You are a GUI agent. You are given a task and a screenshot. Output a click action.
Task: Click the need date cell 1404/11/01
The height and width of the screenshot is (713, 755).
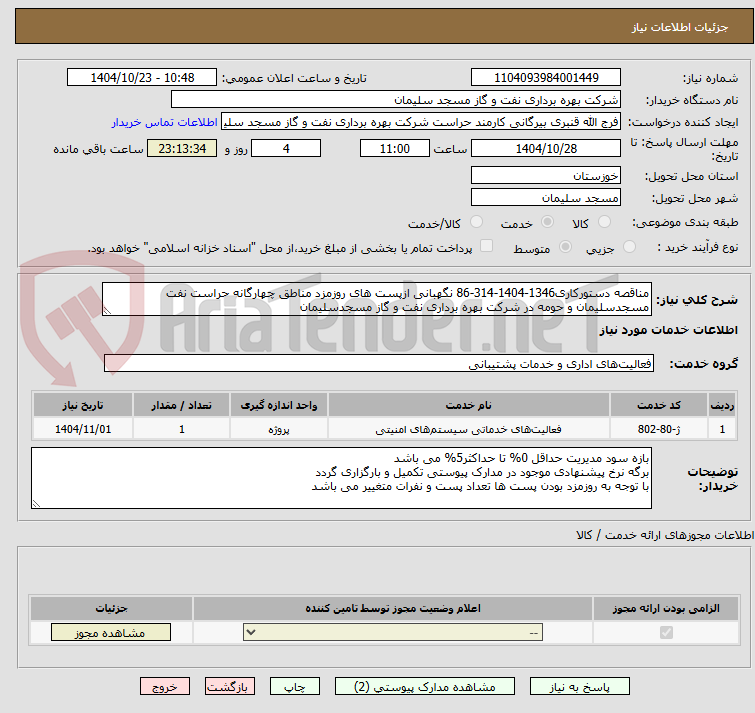coord(83,429)
